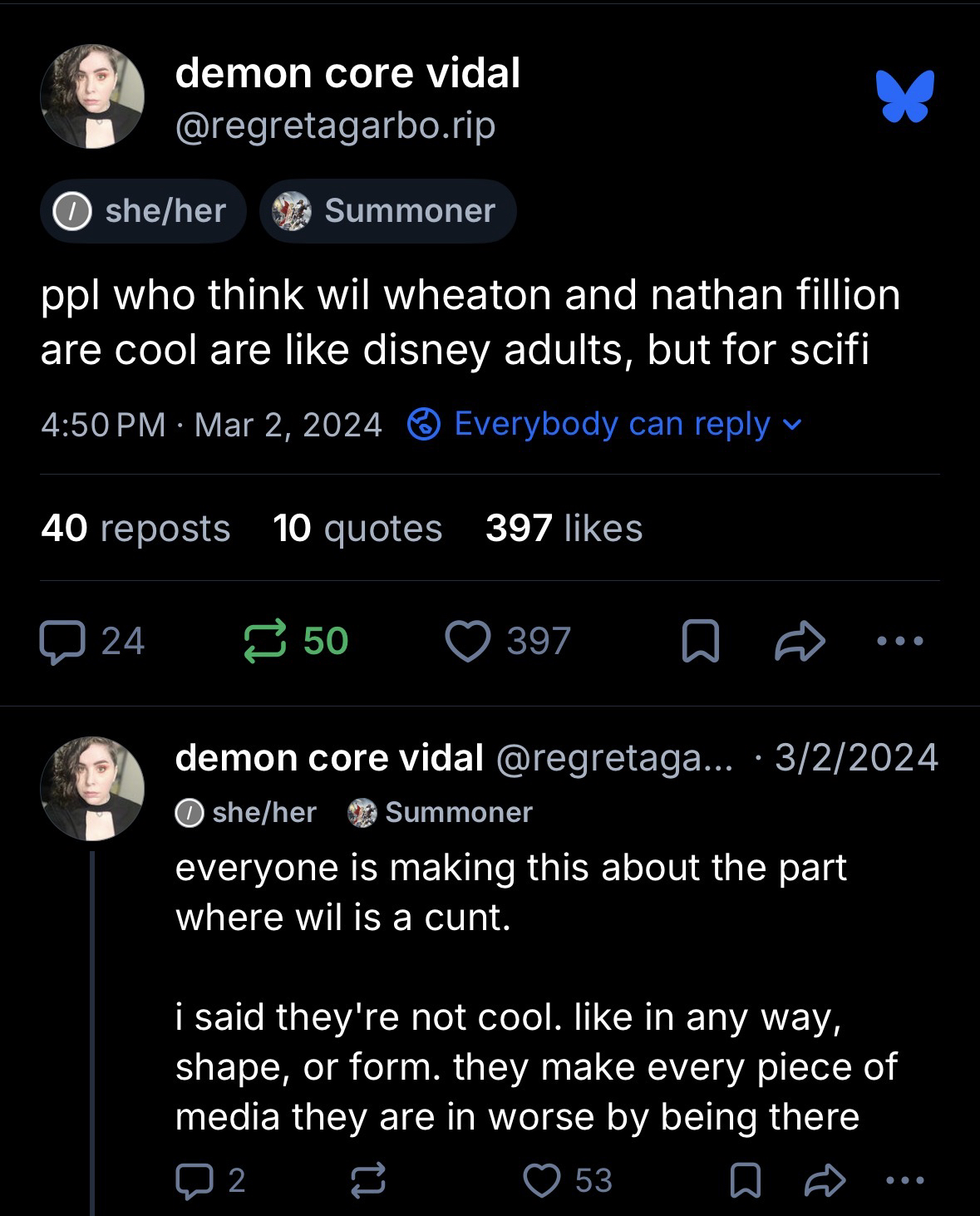Viewport: 980px width, 1216px height.
Task: Like the main post with heart icon
Action: (x=468, y=642)
